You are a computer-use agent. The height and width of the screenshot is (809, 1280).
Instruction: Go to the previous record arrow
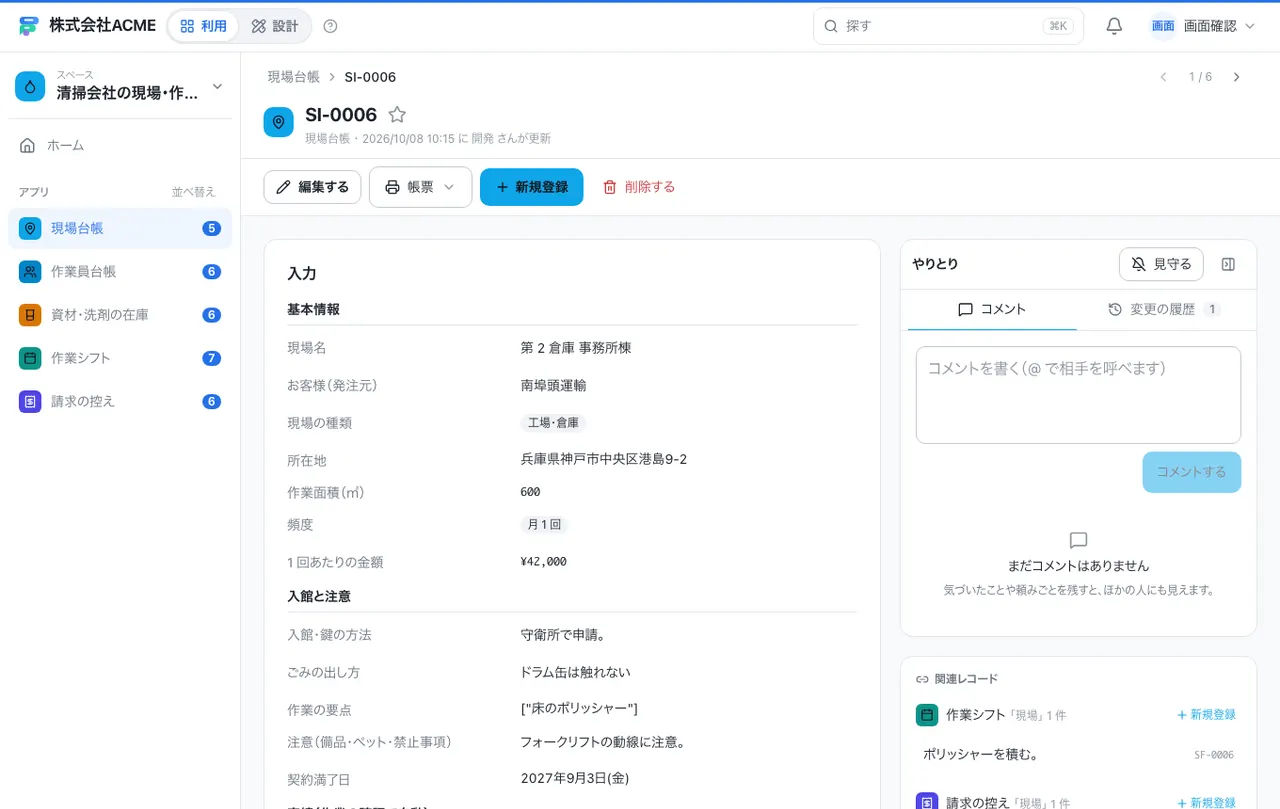[x=1163, y=77]
